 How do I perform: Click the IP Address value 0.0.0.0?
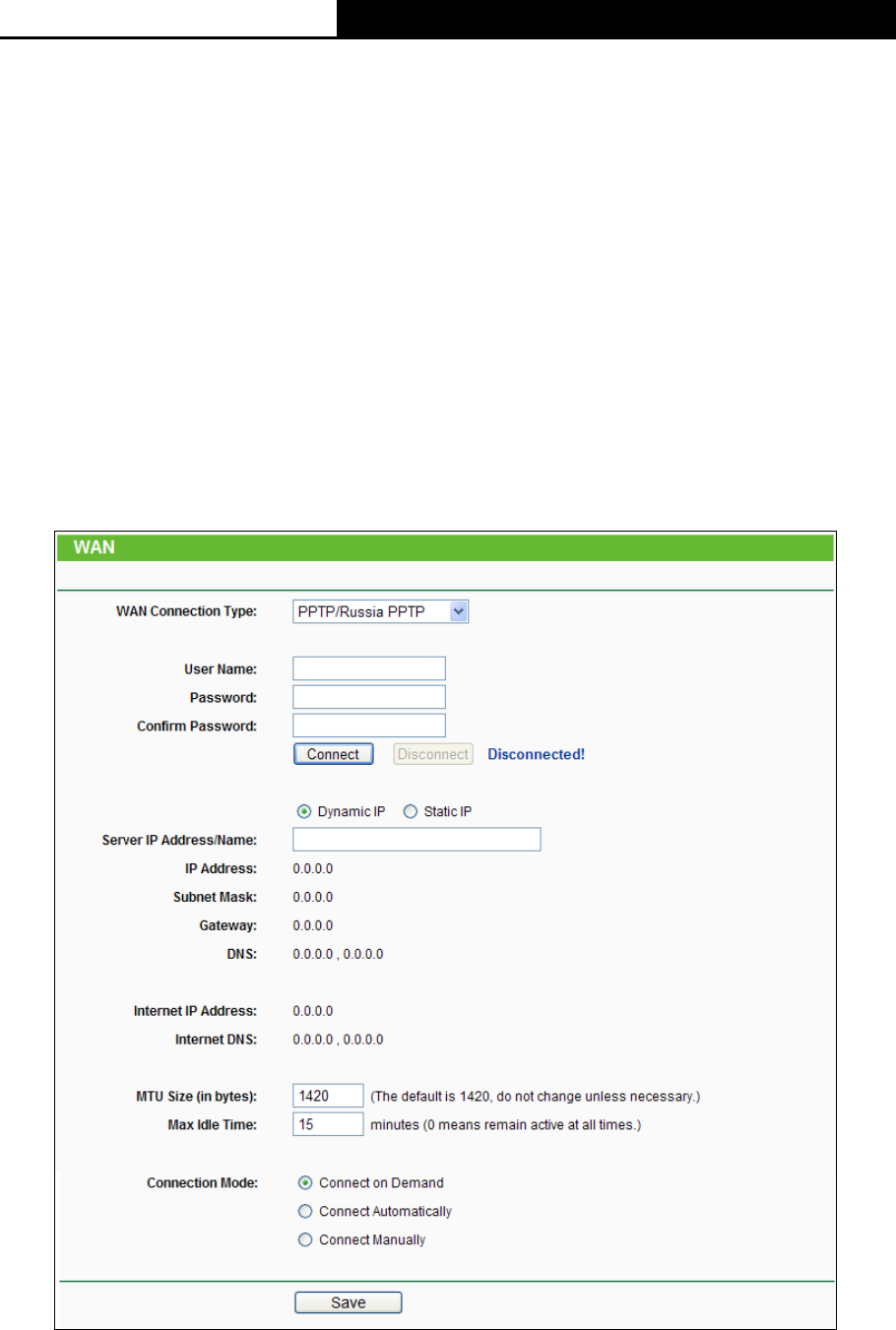point(313,868)
